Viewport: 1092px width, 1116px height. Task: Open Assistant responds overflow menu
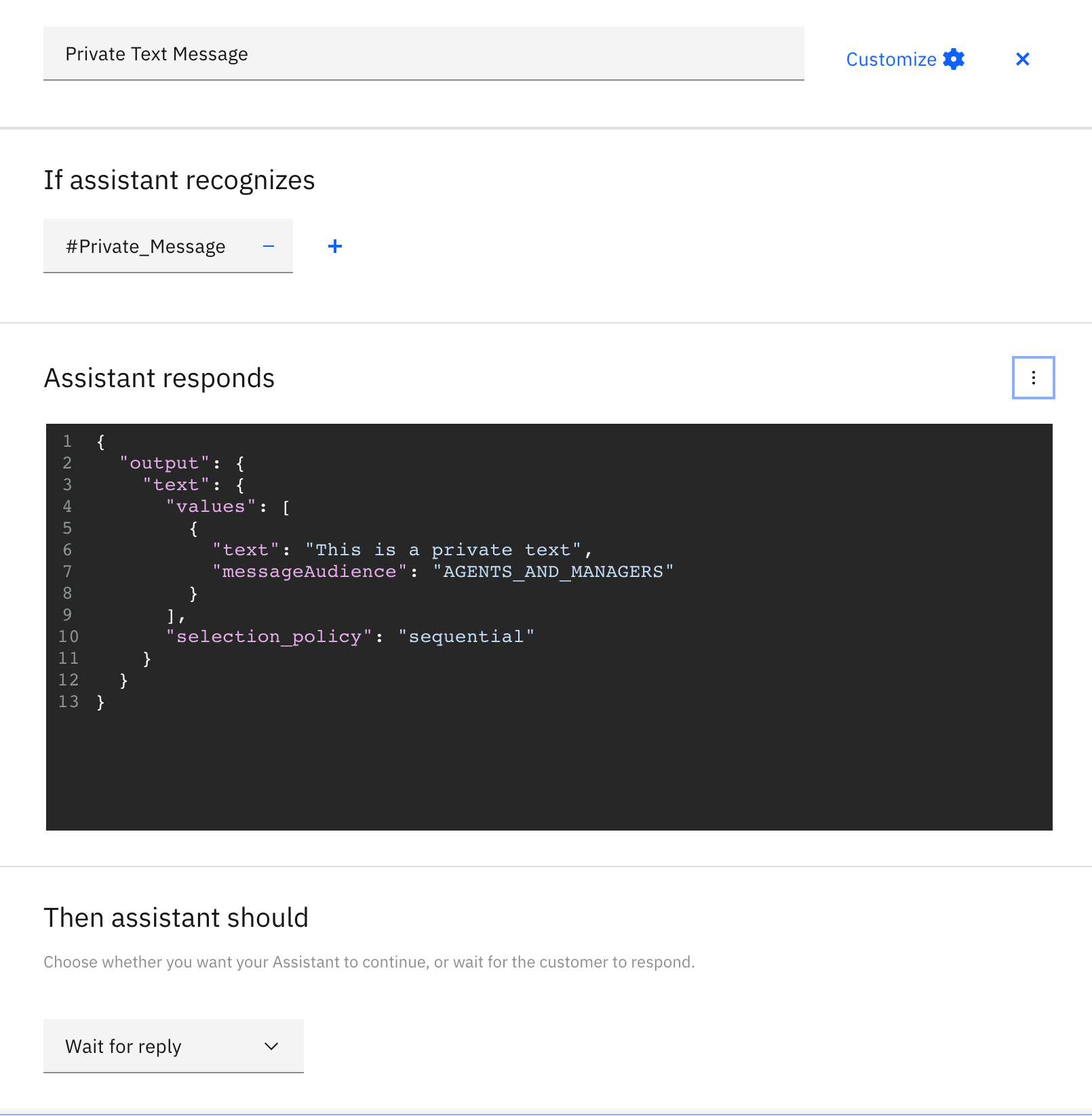[1034, 378]
